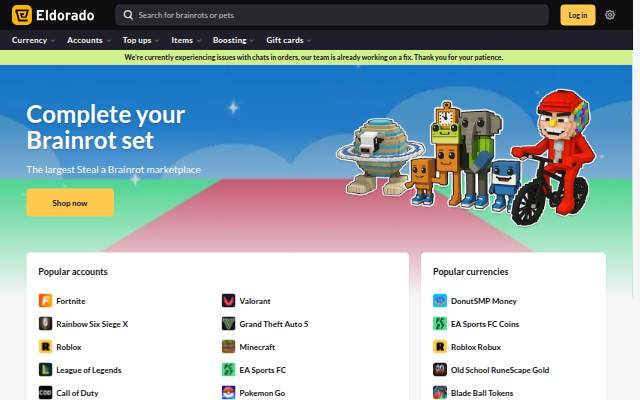
Task: Click the League of Legends icon
Action: pos(45,370)
